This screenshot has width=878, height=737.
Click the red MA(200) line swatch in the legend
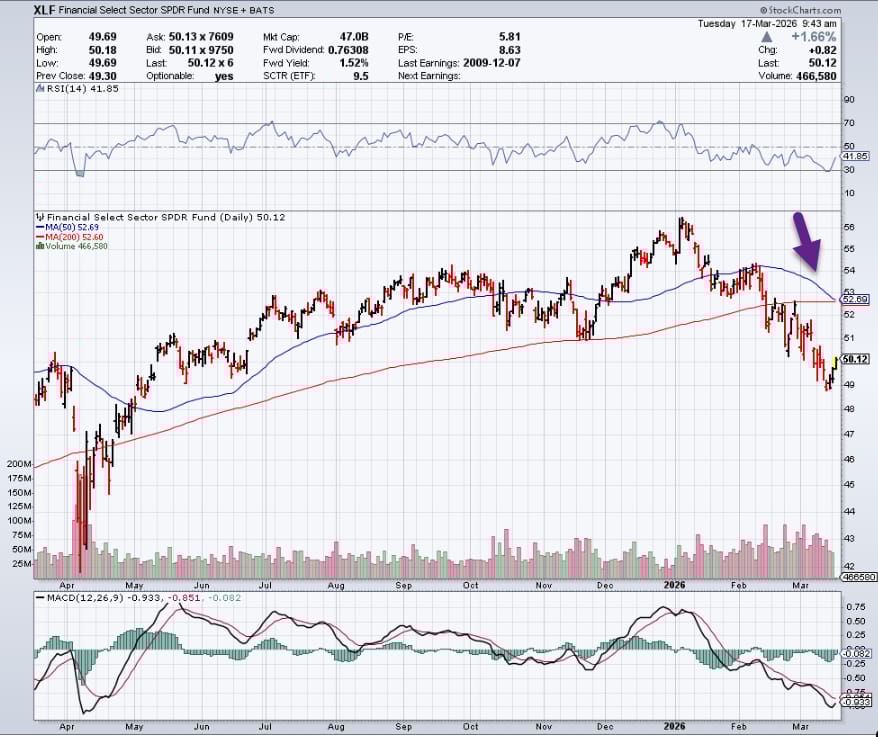pyautogui.click(x=40, y=237)
